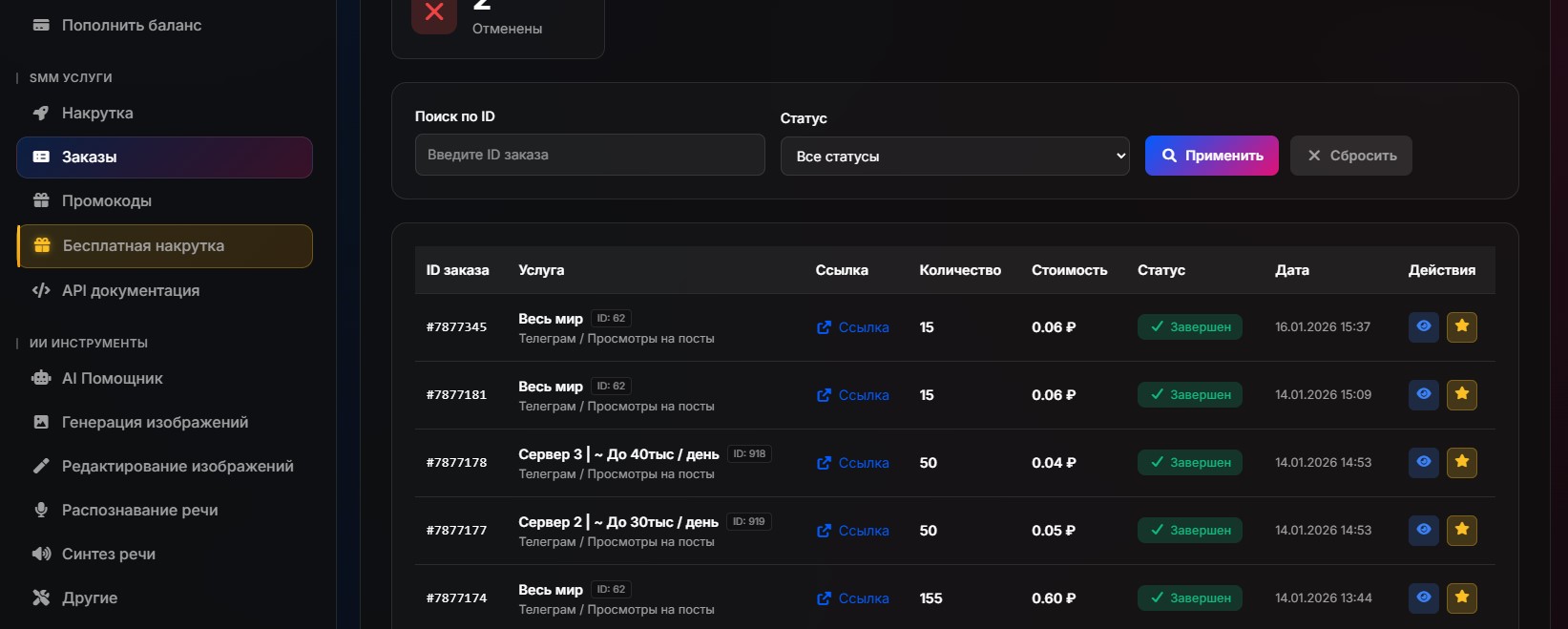
Task: Star order #7877174 using the star icon
Action: tap(1461, 598)
